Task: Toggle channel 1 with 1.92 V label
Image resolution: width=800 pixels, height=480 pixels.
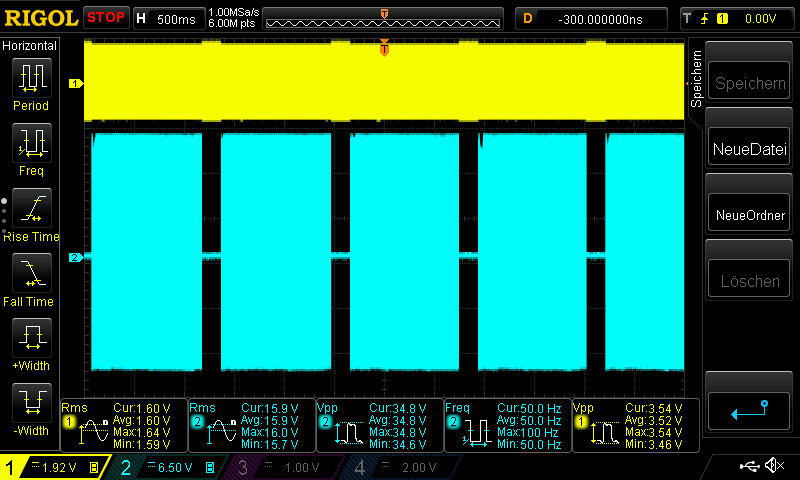Action: pyautogui.click(x=54, y=467)
